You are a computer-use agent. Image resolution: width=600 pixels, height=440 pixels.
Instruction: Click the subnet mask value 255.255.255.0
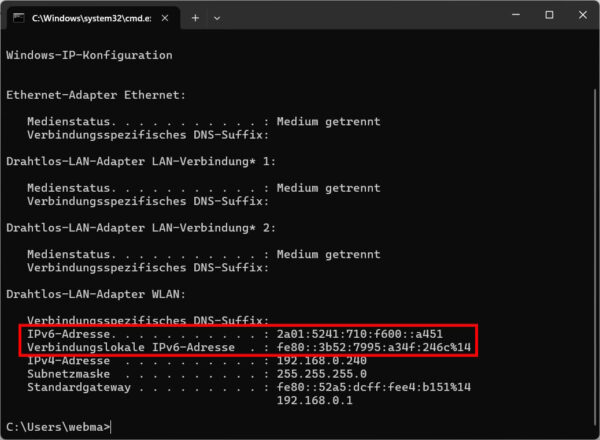(321, 373)
